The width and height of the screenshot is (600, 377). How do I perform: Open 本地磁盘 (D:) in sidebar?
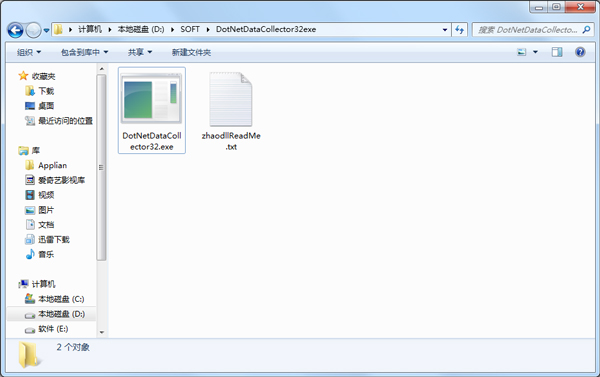(61, 314)
